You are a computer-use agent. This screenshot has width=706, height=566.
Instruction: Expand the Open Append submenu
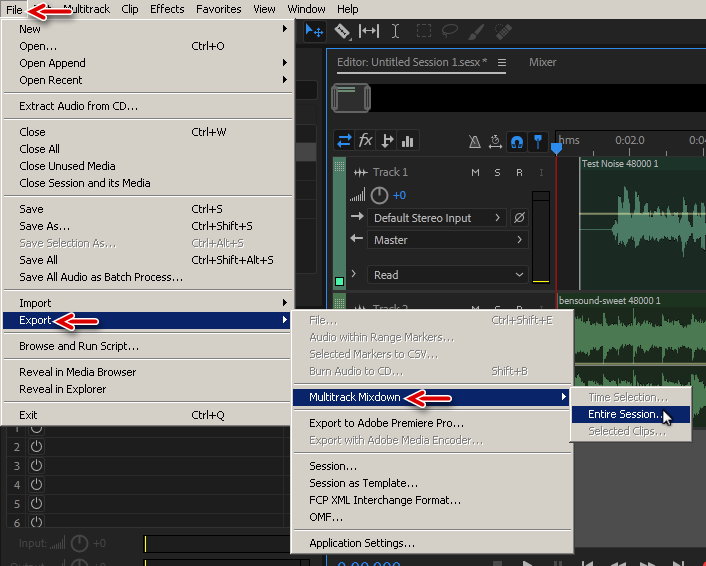coord(148,63)
